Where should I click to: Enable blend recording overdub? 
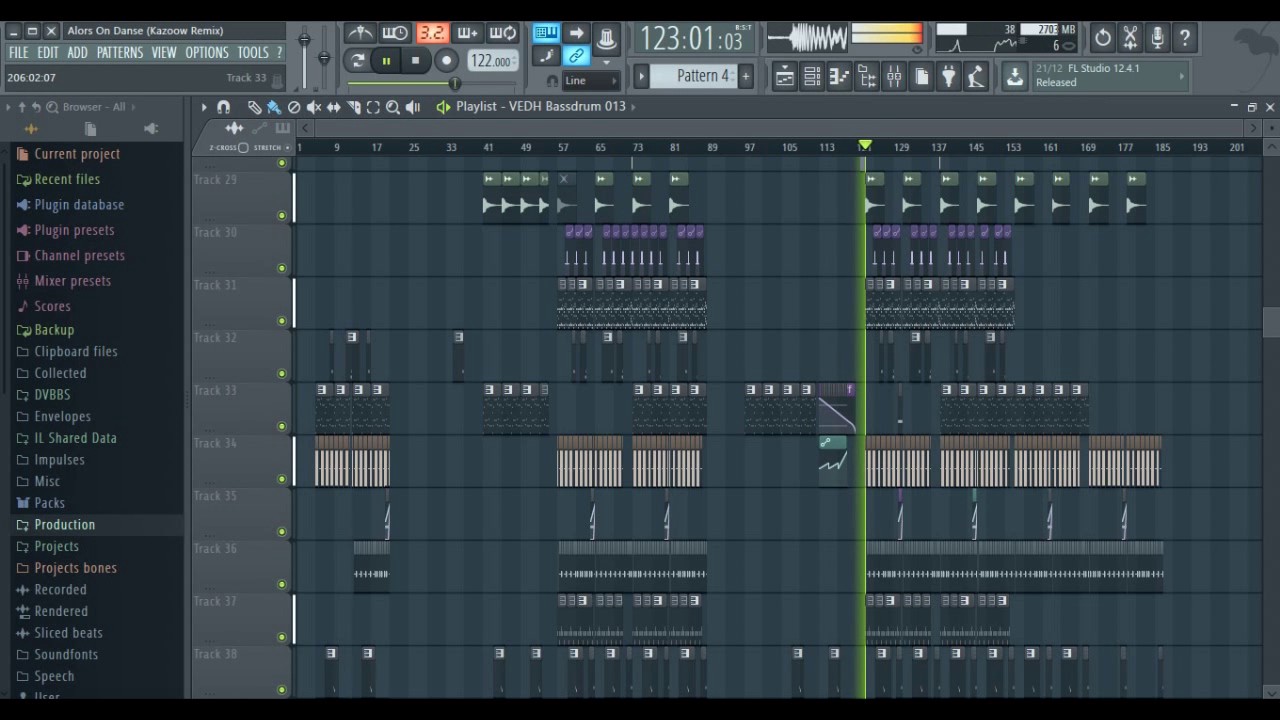coord(467,33)
